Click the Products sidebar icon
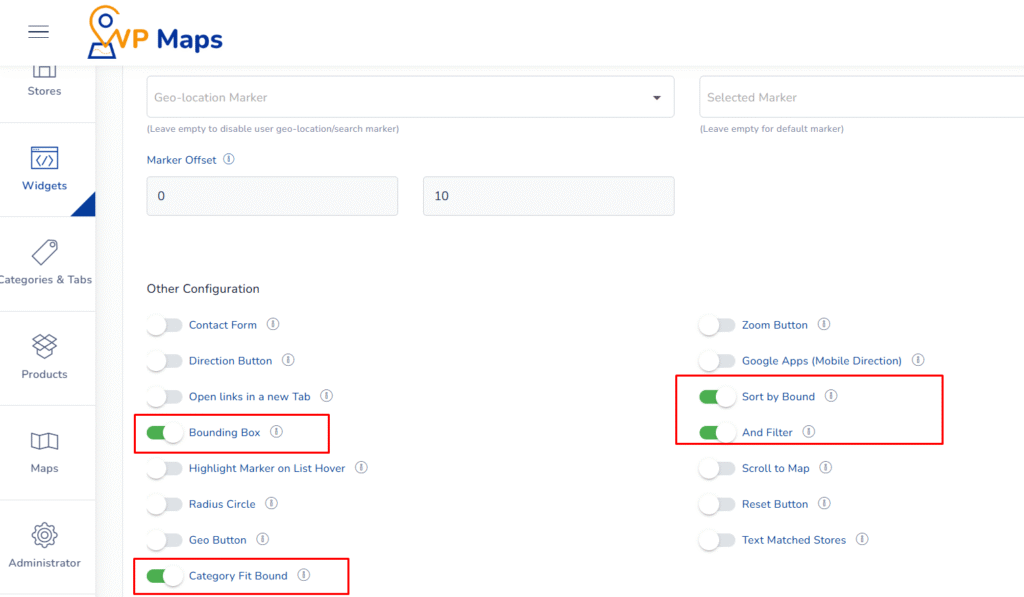The height and width of the screenshot is (597, 1024). [x=44, y=358]
